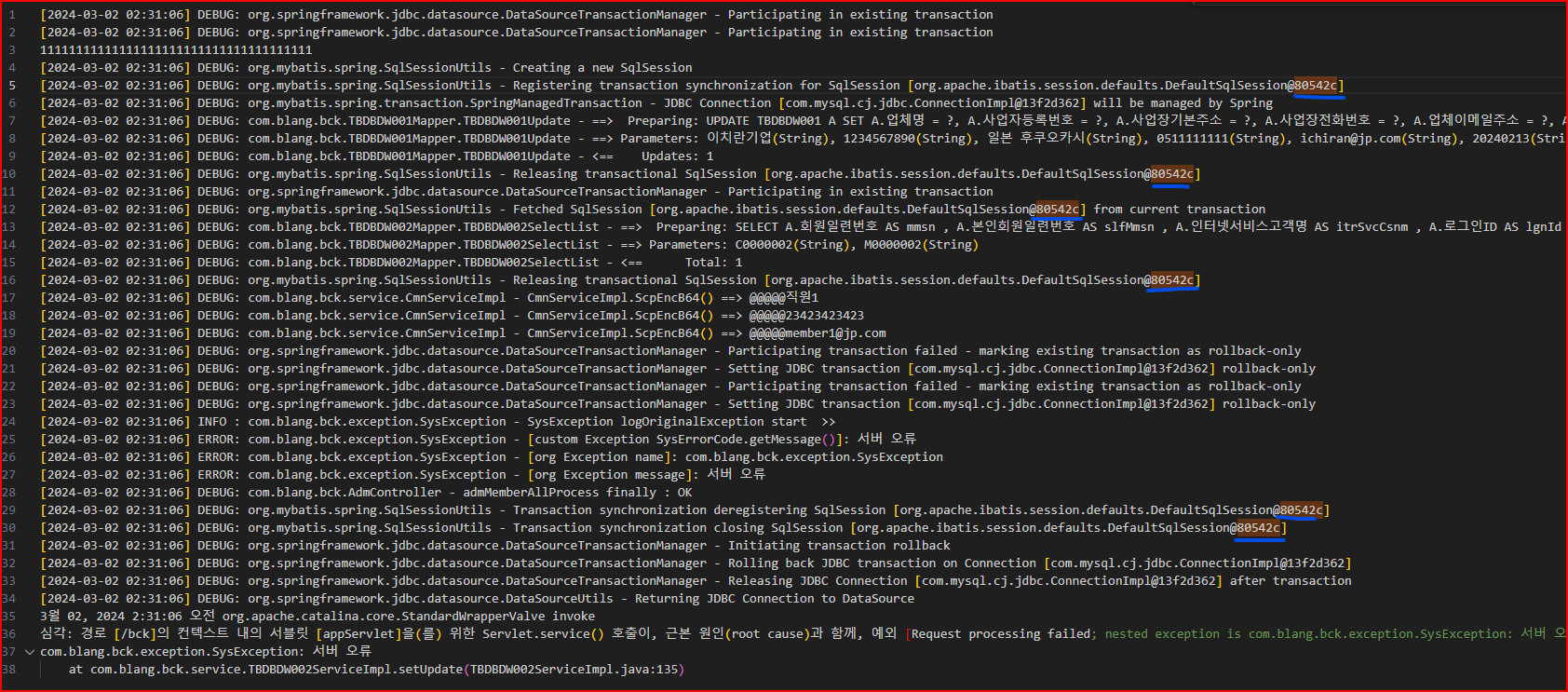The height and width of the screenshot is (692, 1568).
Task: Select line number 38 in the gutter
Action: point(9,670)
